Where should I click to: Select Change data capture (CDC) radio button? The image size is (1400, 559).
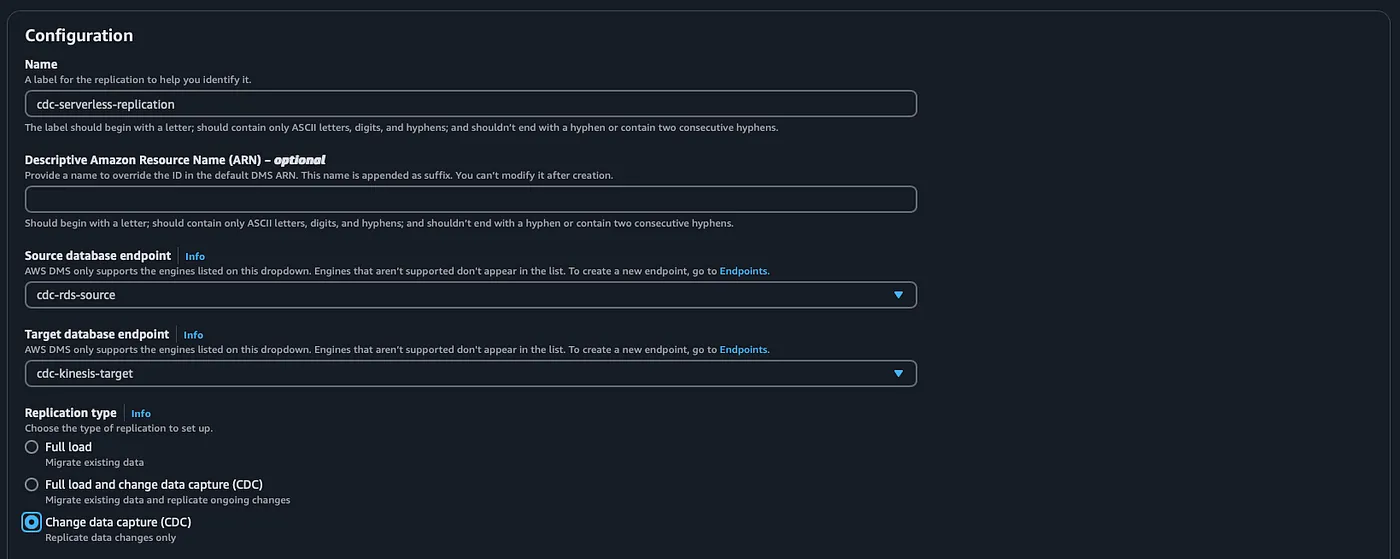pos(32,522)
